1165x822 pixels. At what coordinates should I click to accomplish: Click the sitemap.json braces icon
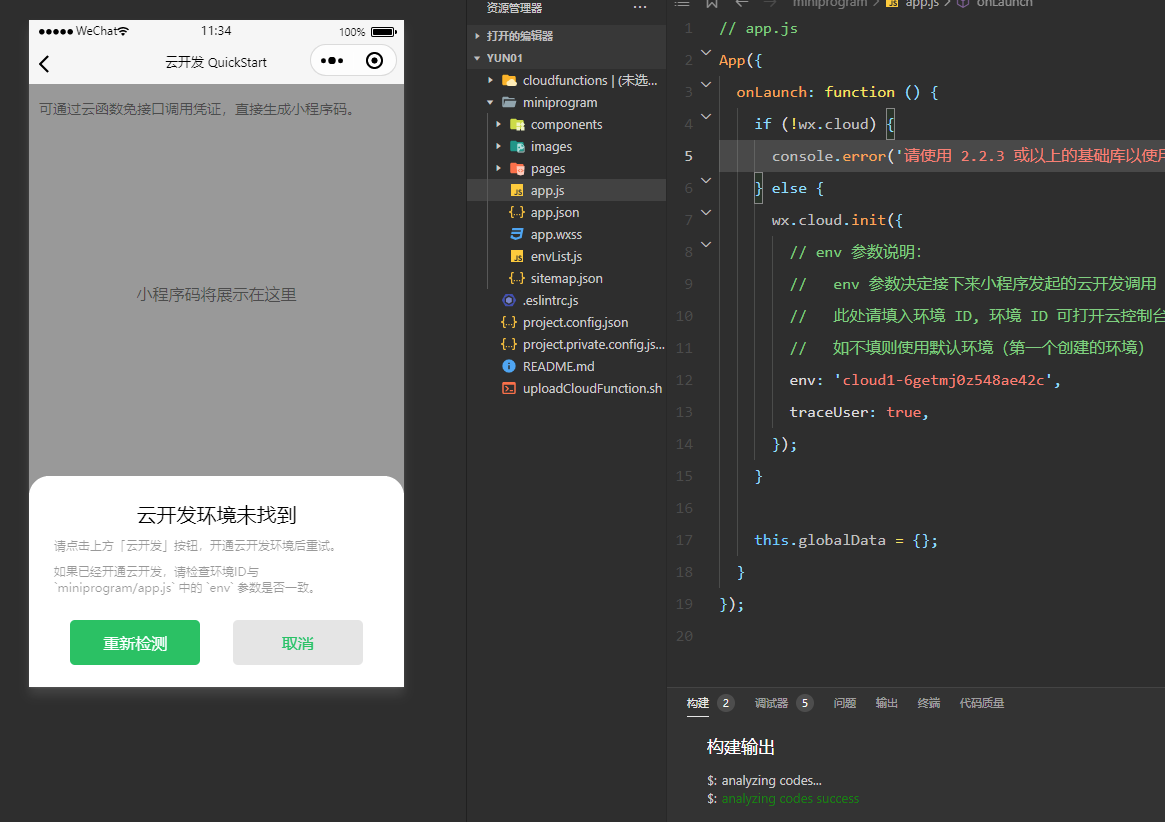(517, 279)
